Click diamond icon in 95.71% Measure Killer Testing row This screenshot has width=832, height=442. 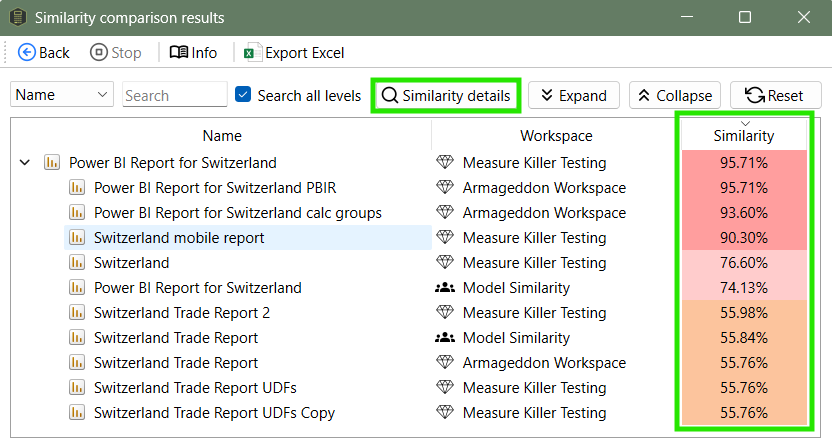point(445,162)
